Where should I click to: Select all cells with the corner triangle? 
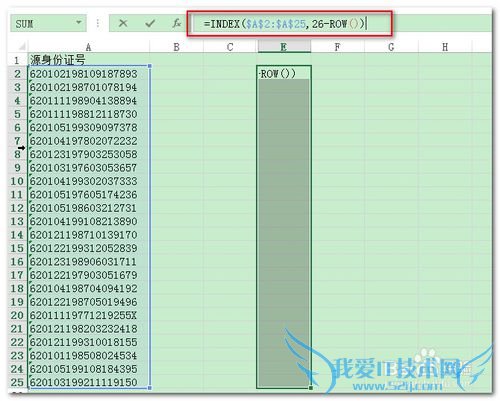click(21, 46)
